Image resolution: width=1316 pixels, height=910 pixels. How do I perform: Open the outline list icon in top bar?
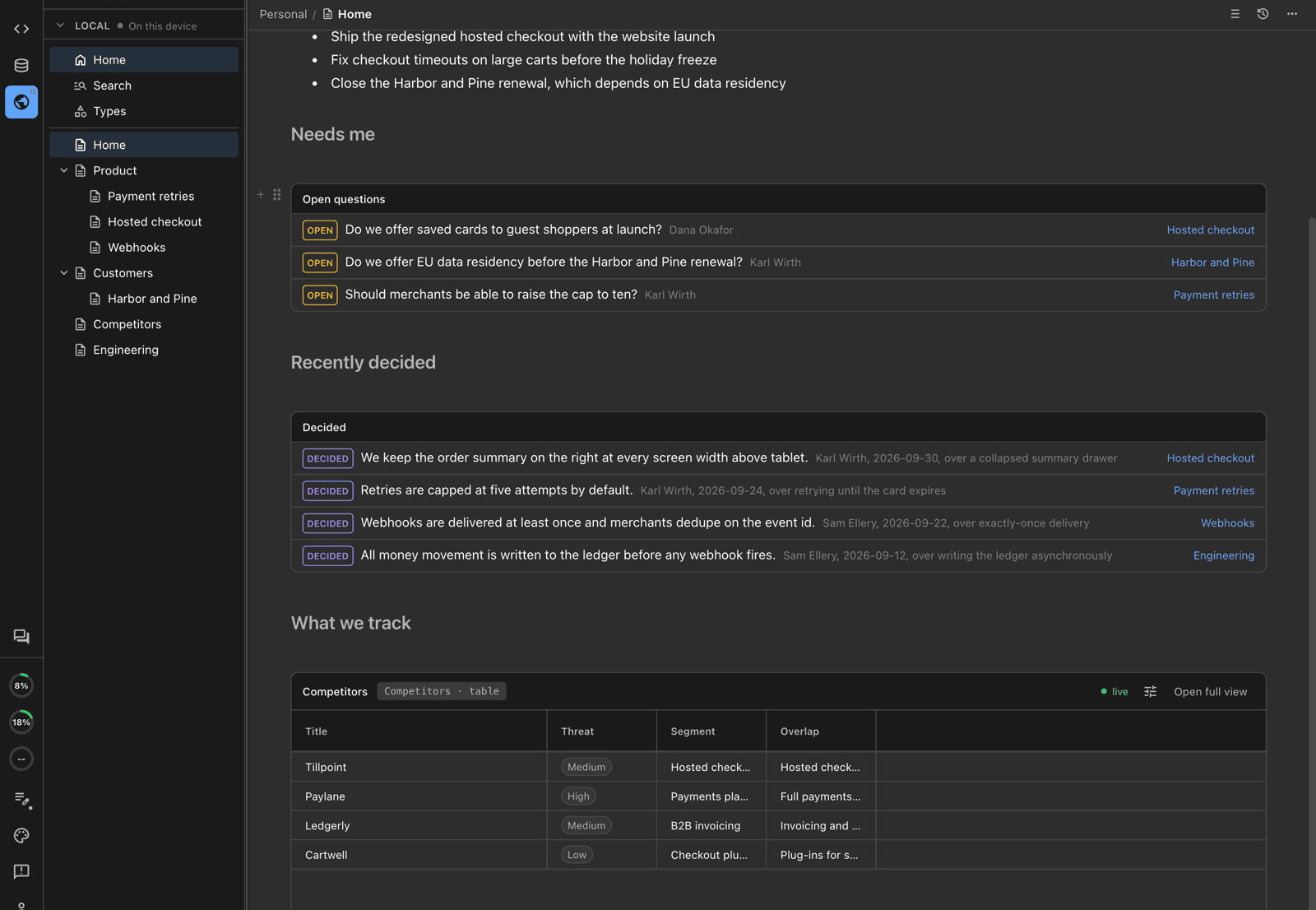(1235, 14)
